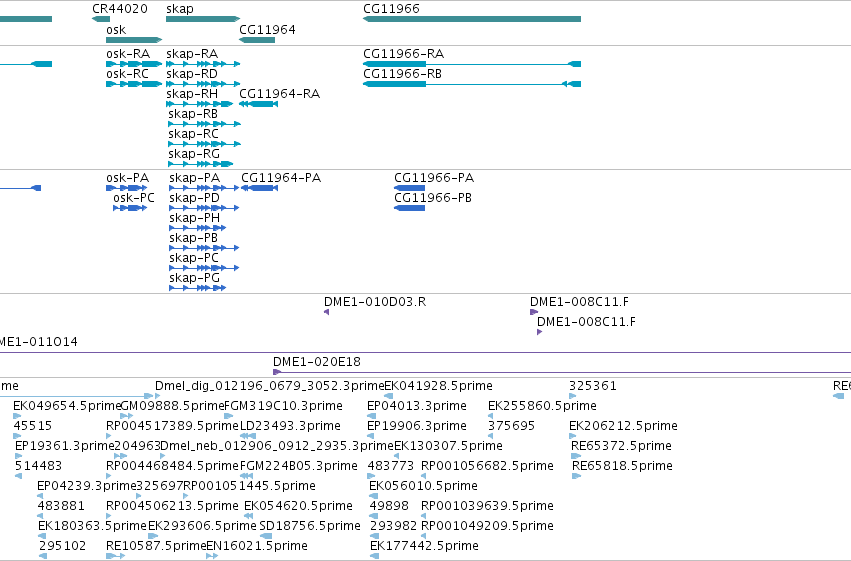
Task: Select the 325361 EST feature
Action: (x=573, y=396)
